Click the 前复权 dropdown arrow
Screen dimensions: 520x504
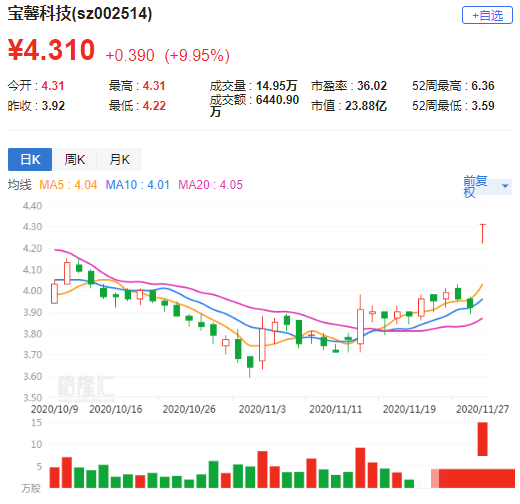pos(505,186)
